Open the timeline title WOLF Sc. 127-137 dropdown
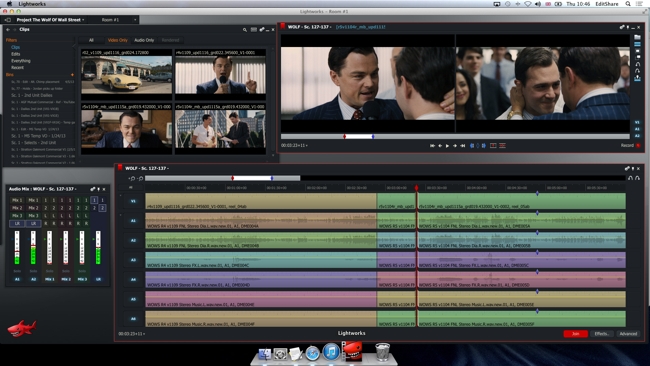This screenshot has width=650, height=366. pyautogui.click(x=147, y=168)
